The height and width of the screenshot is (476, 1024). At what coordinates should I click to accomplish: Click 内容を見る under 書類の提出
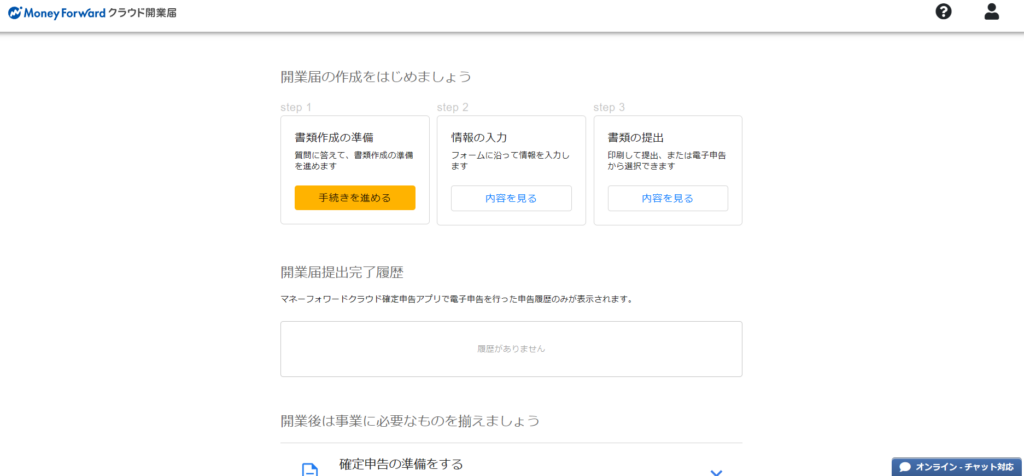pos(667,198)
